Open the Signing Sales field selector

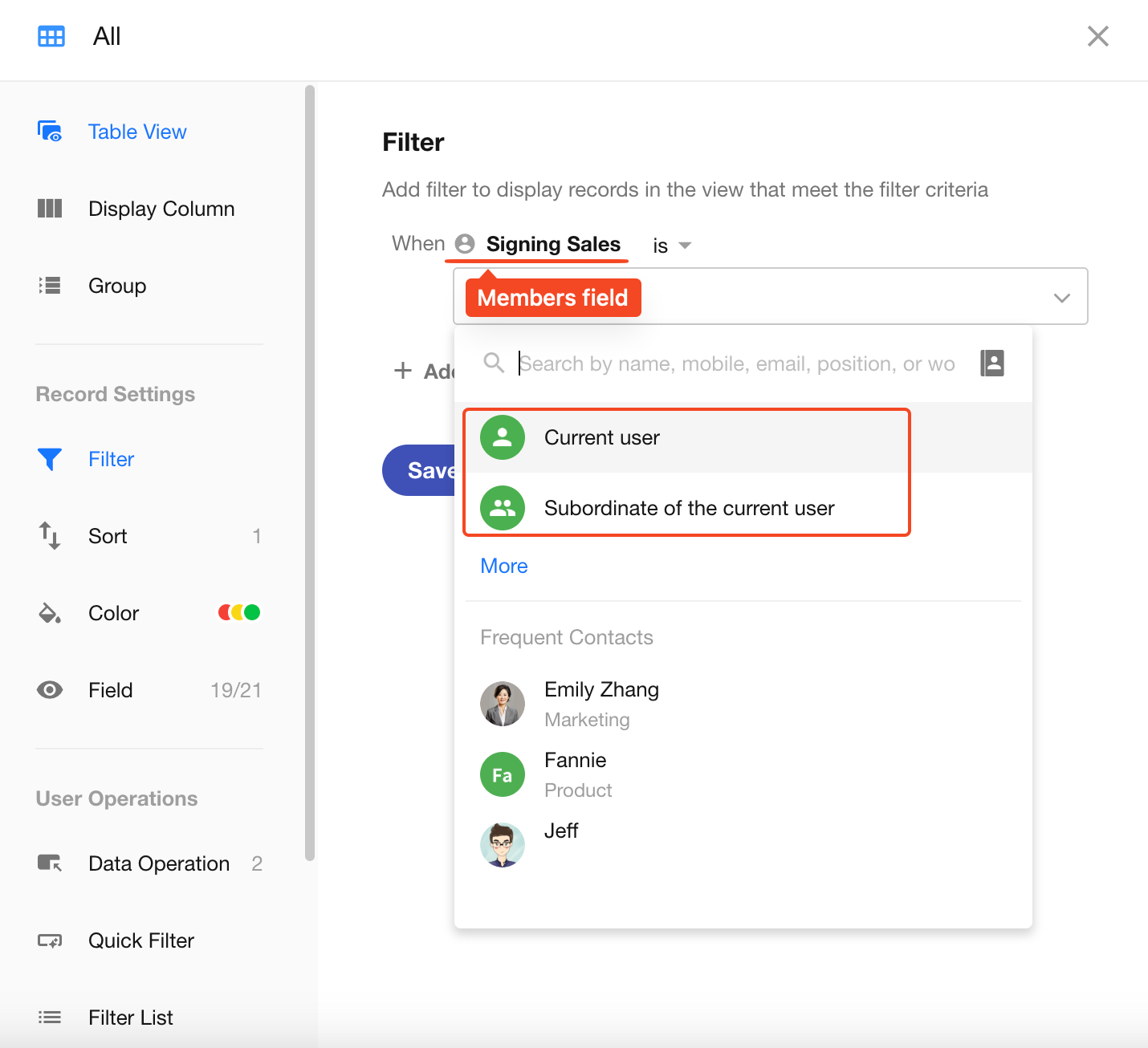click(x=552, y=244)
